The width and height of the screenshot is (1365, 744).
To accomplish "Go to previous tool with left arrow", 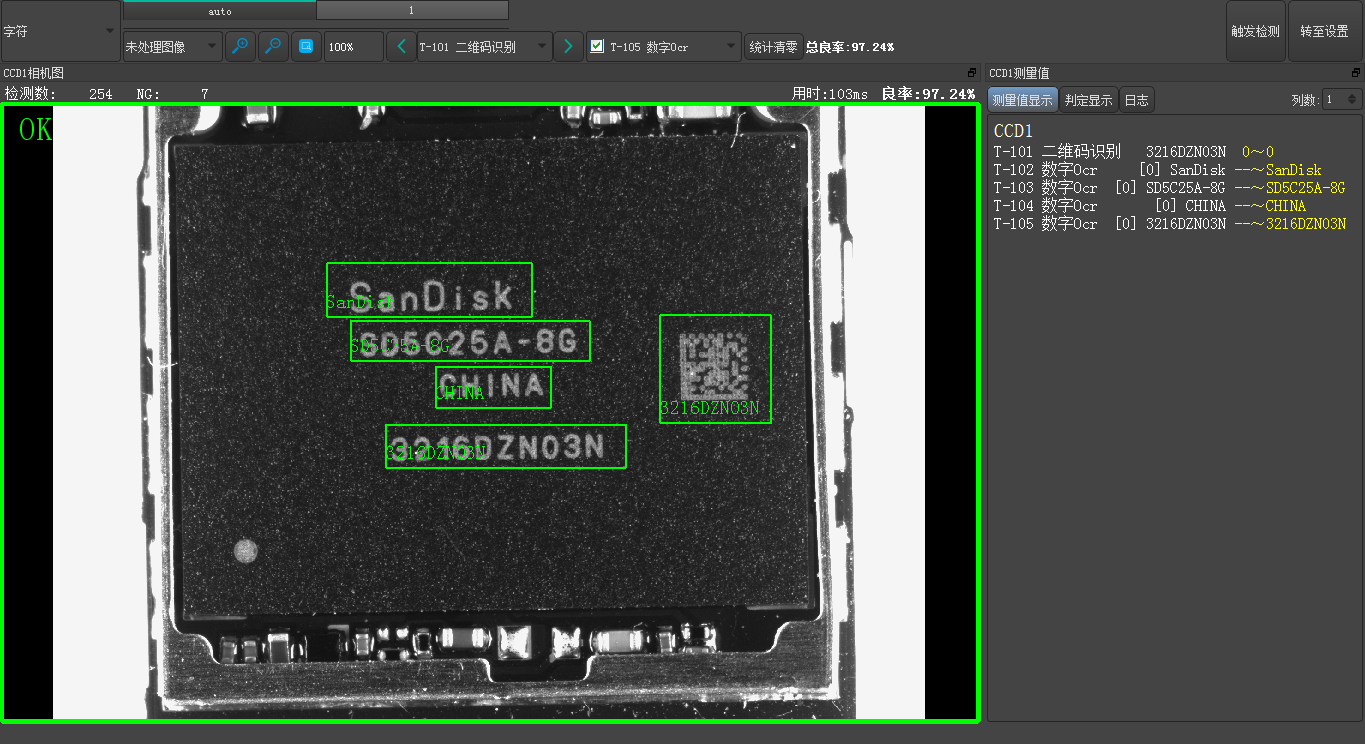I will 401,47.
